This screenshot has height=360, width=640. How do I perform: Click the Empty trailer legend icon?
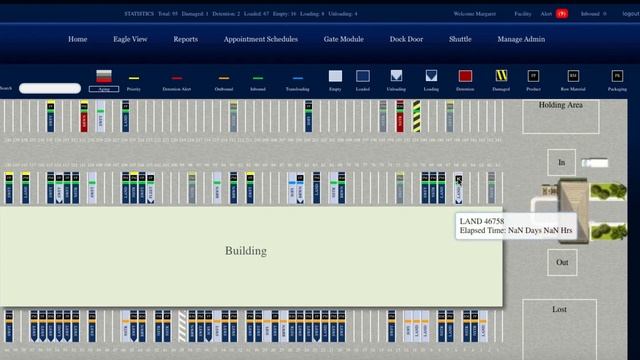(335, 76)
